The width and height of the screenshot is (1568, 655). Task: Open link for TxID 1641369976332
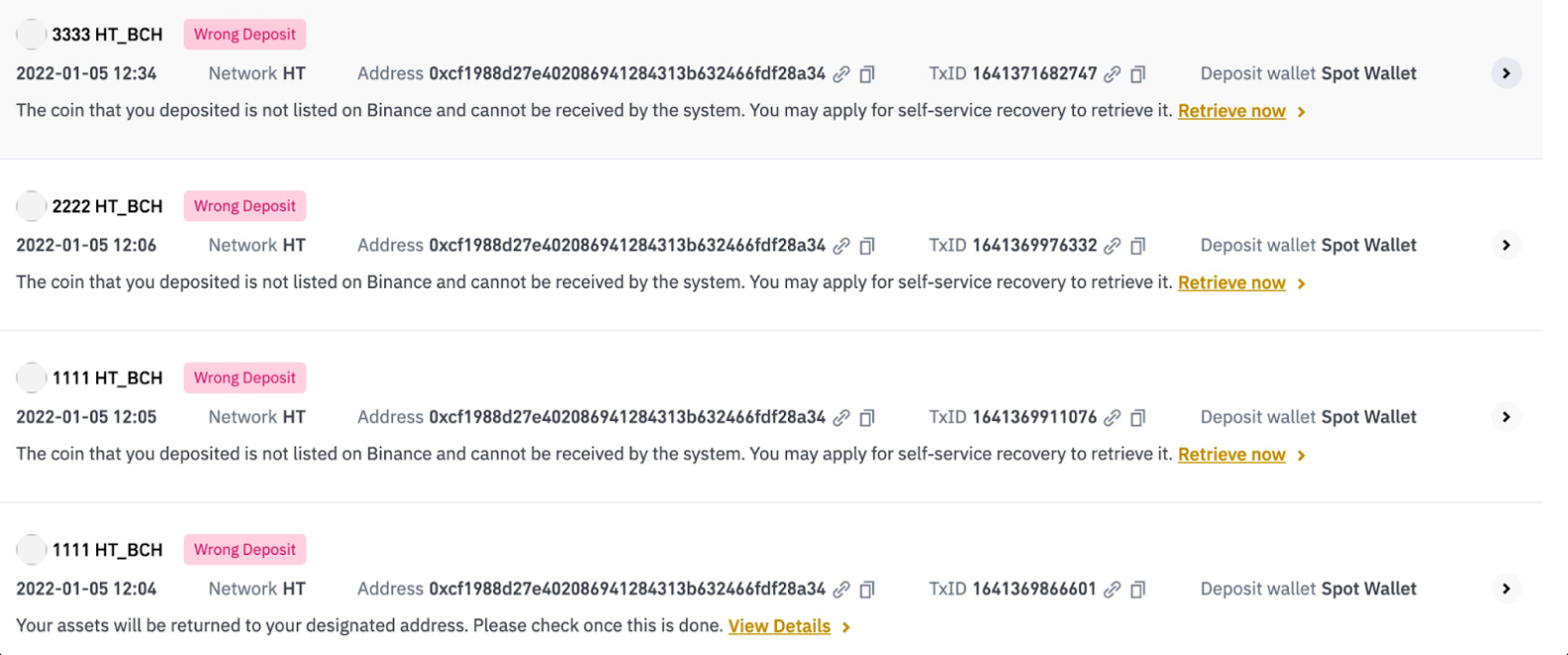[x=1112, y=246]
